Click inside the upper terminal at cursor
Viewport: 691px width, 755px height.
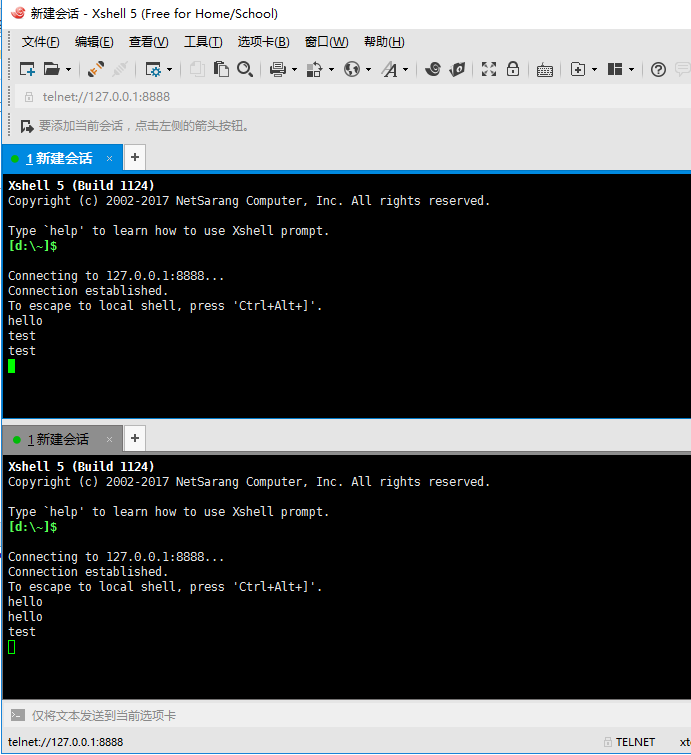click(12, 366)
